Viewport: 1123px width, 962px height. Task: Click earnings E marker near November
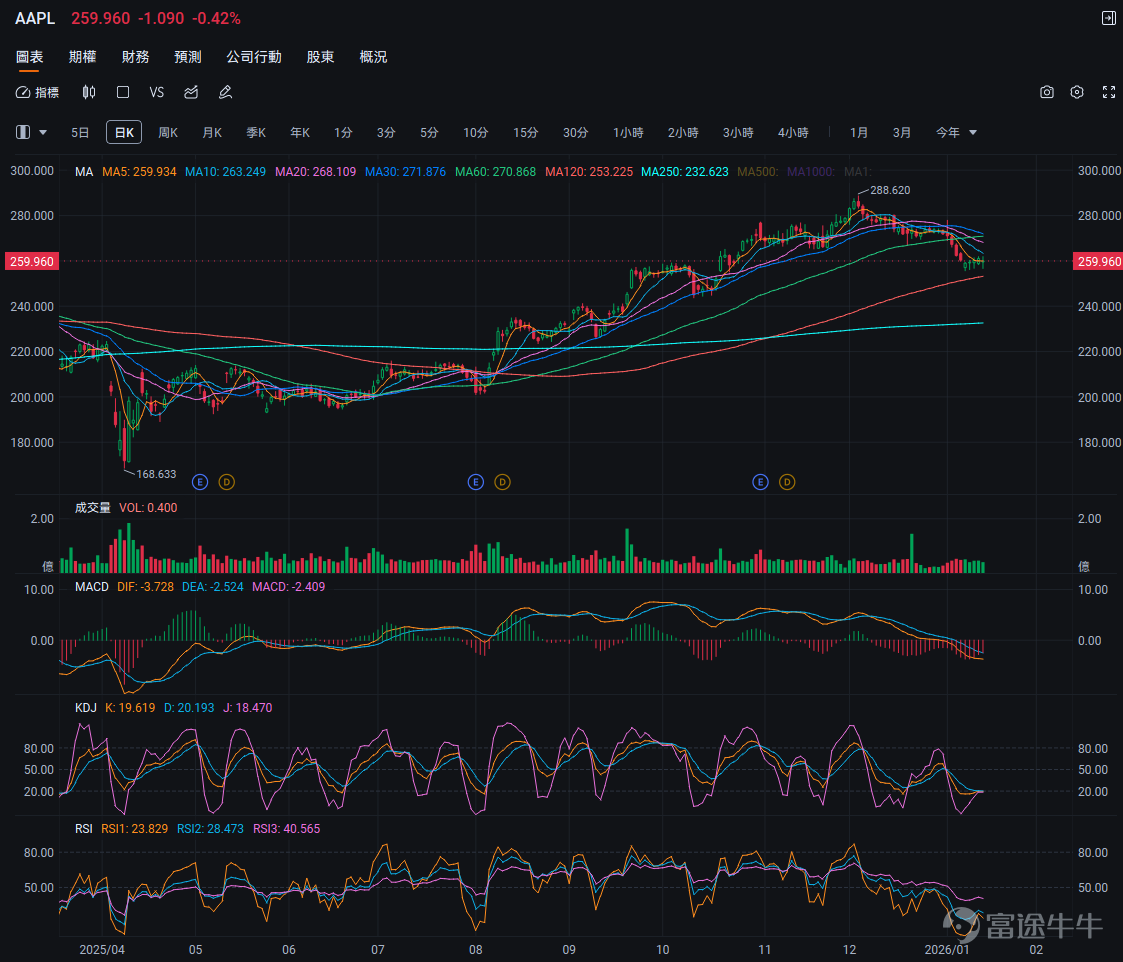[761, 482]
